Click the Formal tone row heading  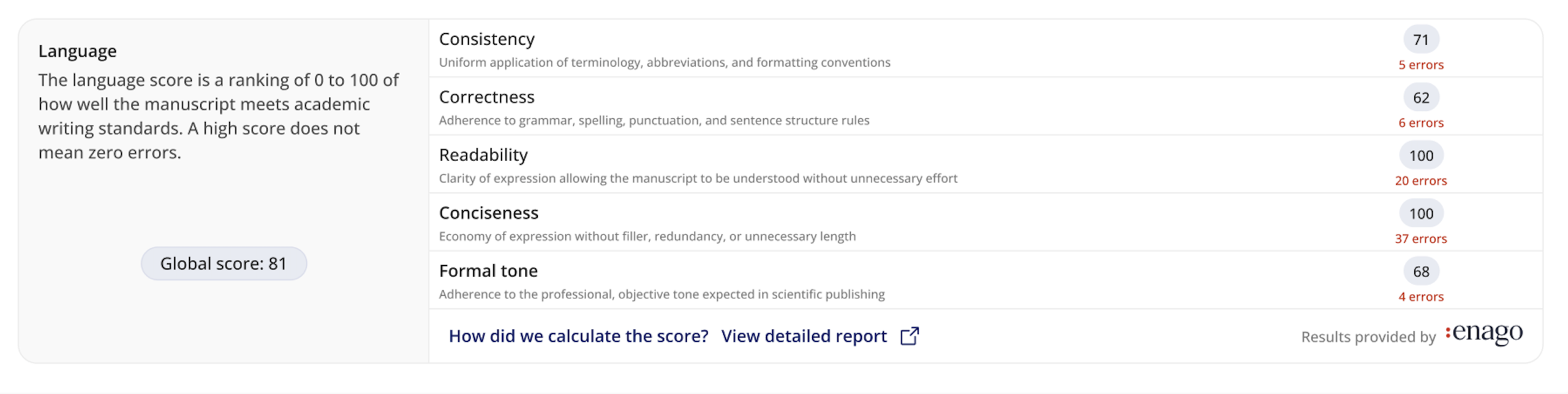click(x=488, y=271)
